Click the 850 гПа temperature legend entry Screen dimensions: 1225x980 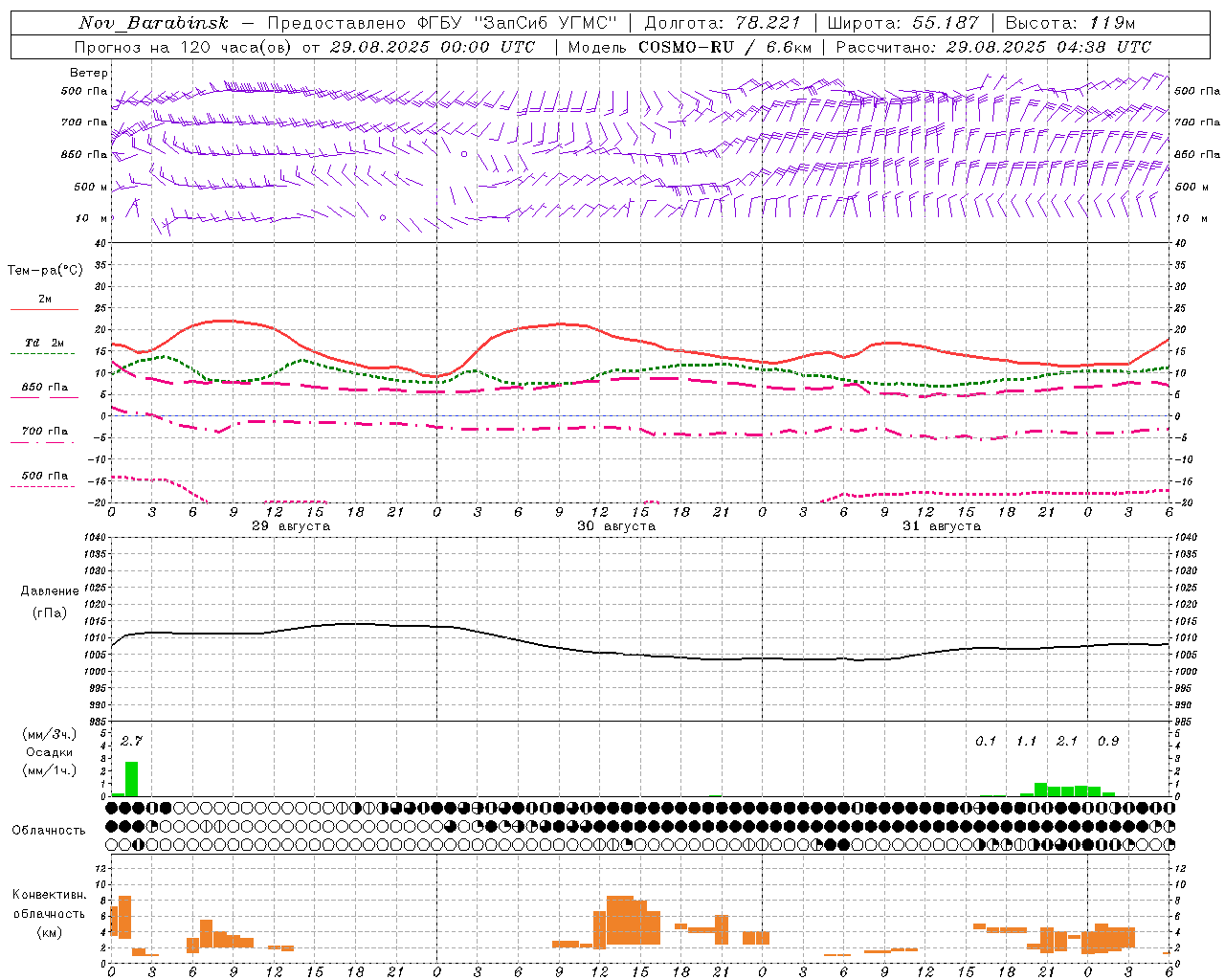click(45, 388)
